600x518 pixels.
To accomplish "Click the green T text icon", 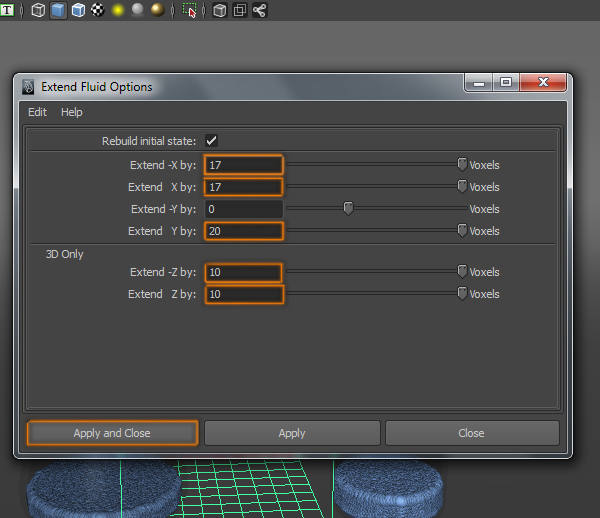I will pos(8,11).
